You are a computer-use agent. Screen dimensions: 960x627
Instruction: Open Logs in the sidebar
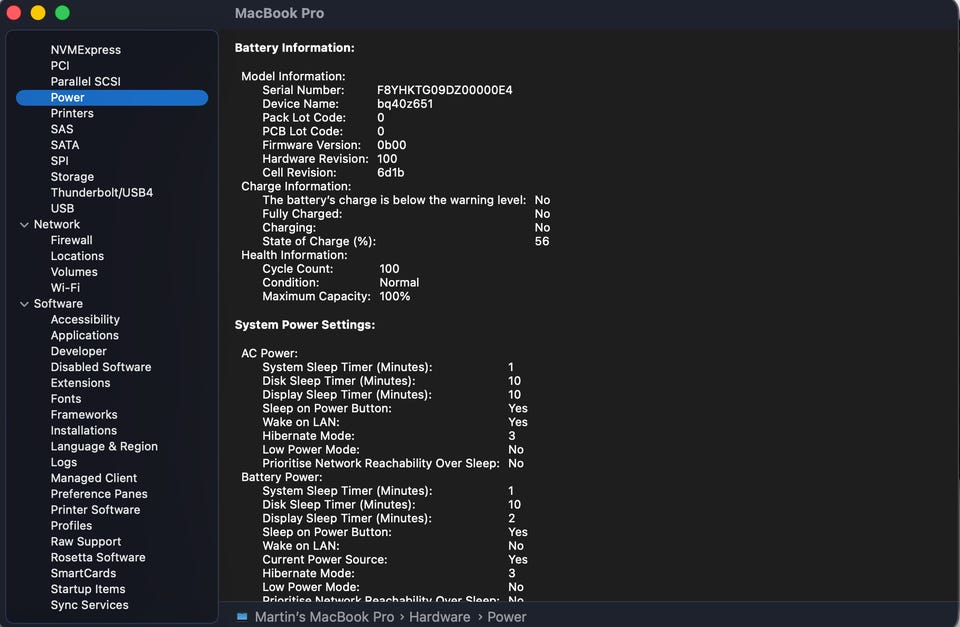(64, 463)
